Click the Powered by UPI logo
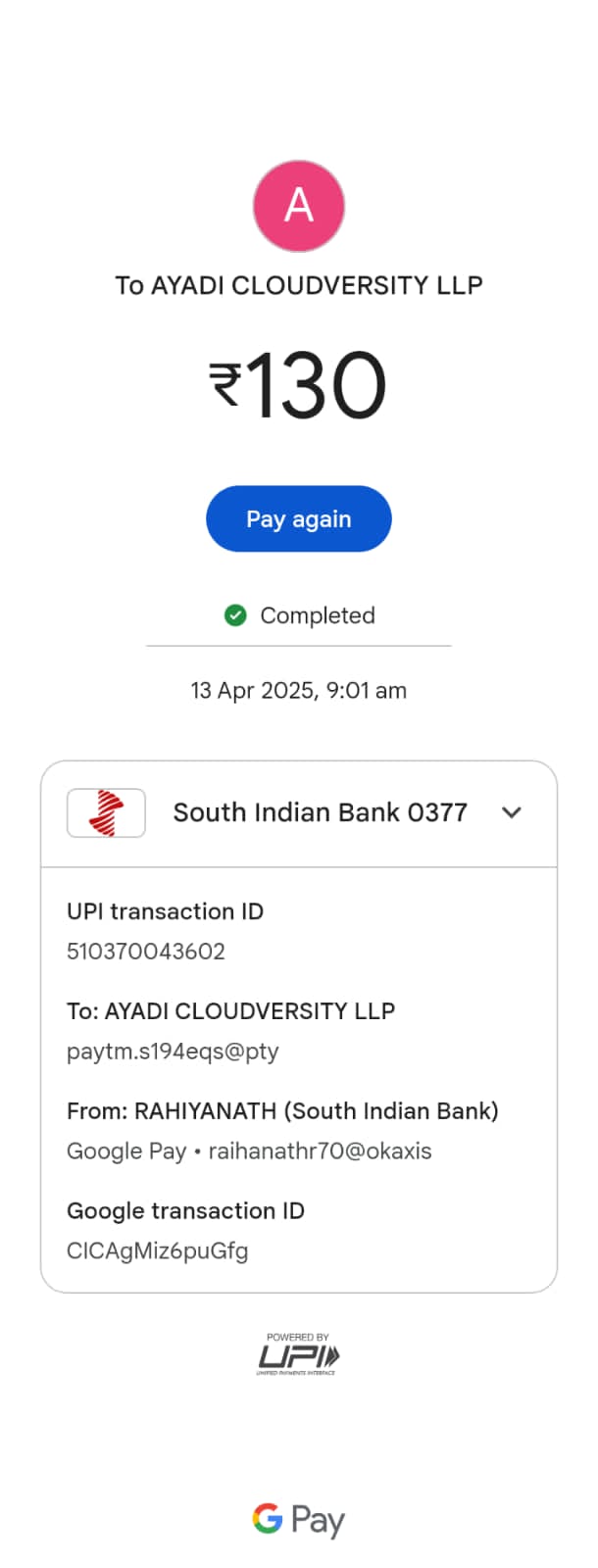The height and width of the screenshot is (1568, 598). click(298, 1354)
